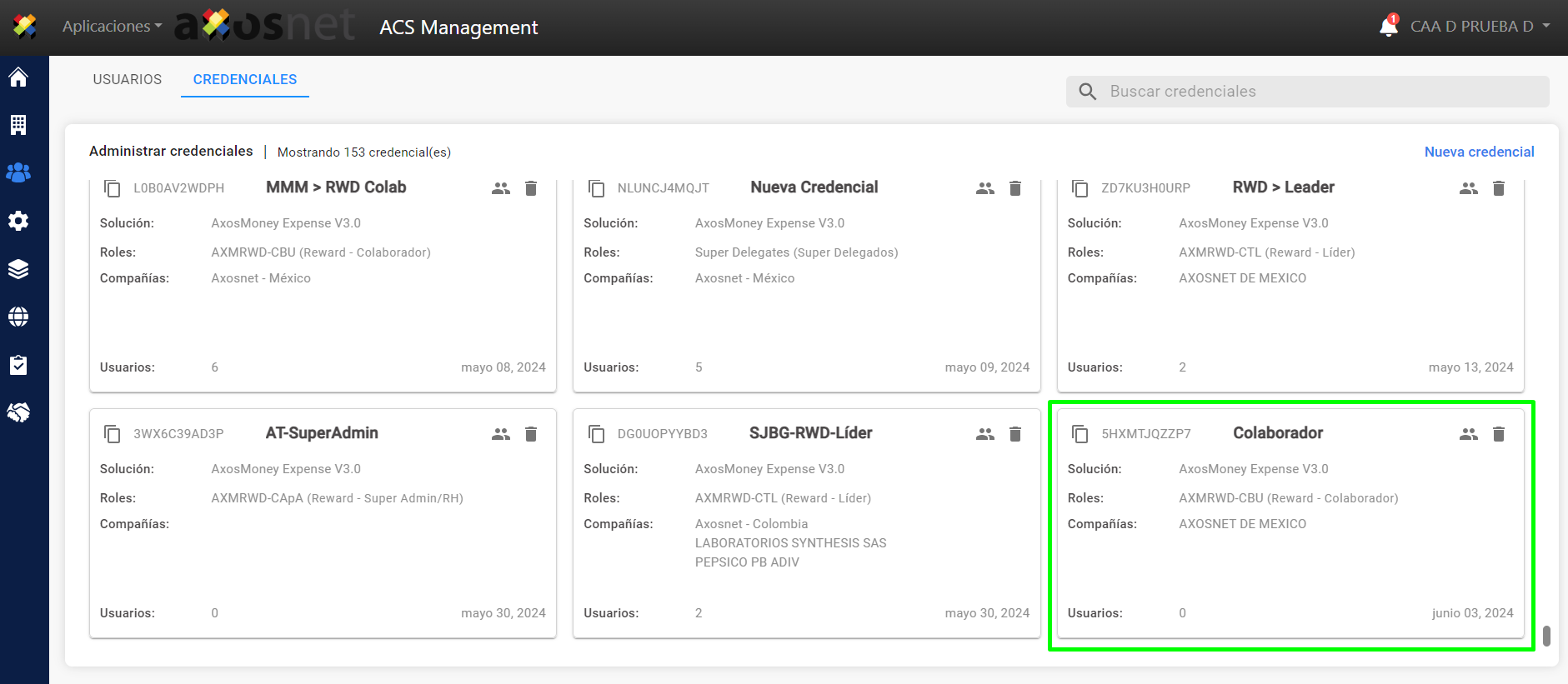Image resolution: width=1568 pixels, height=684 pixels.
Task: Open the notification bell with red badge
Action: point(1388,26)
